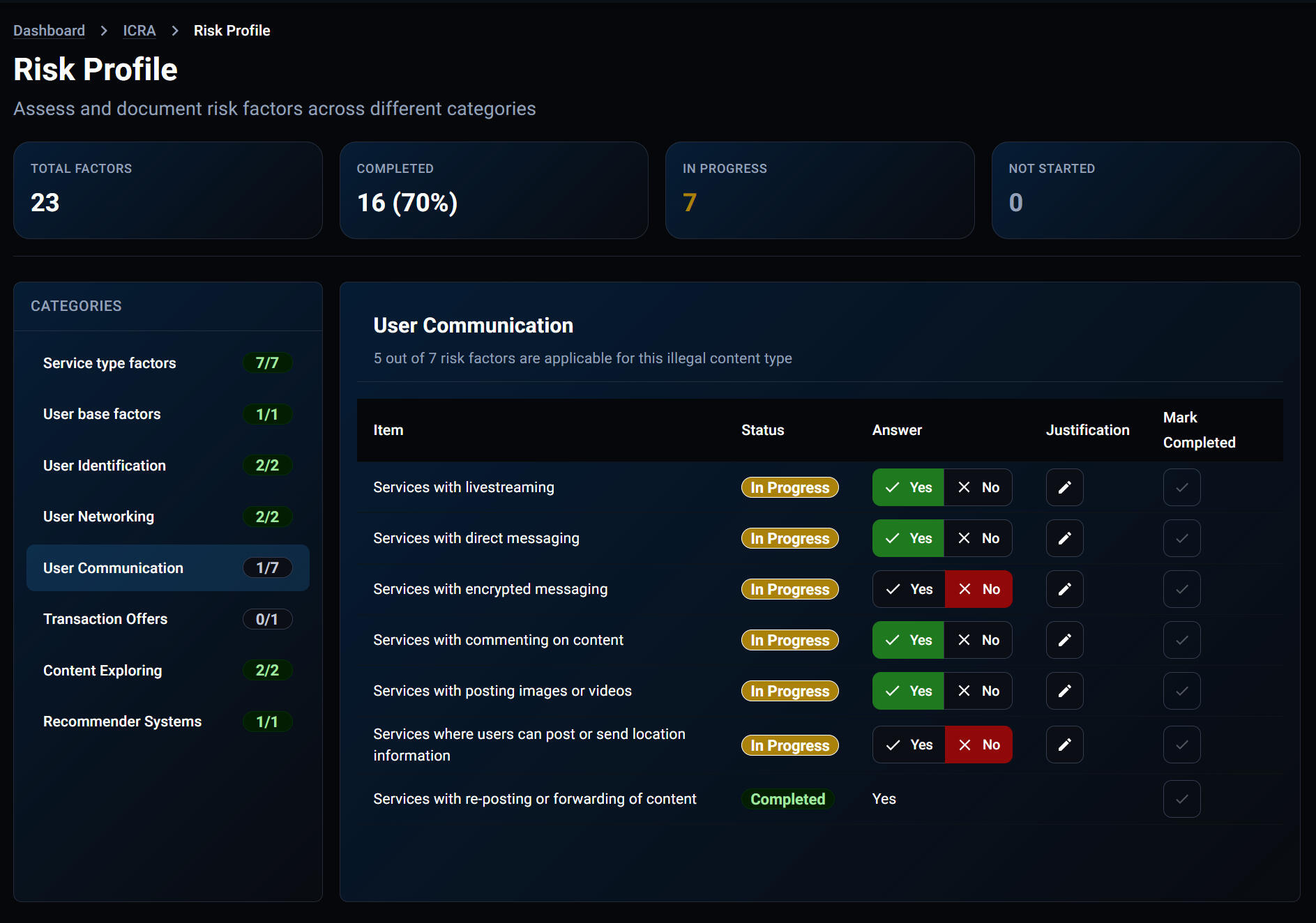The image size is (1316, 923).
Task: Mark encrypted messaging row as completed
Action: [x=1181, y=589]
